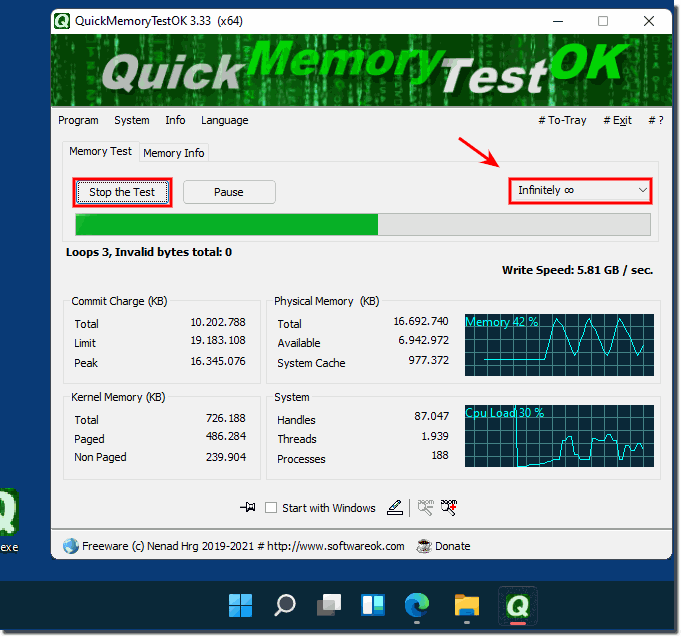This screenshot has height=637, width=681.
Task: Click Available memory value 6.942.972
Action: (x=423, y=340)
